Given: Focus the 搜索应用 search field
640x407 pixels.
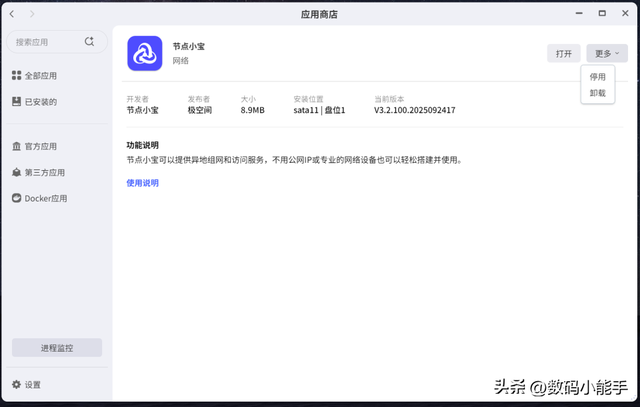Looking at the screenshot, I should (57, 42).
